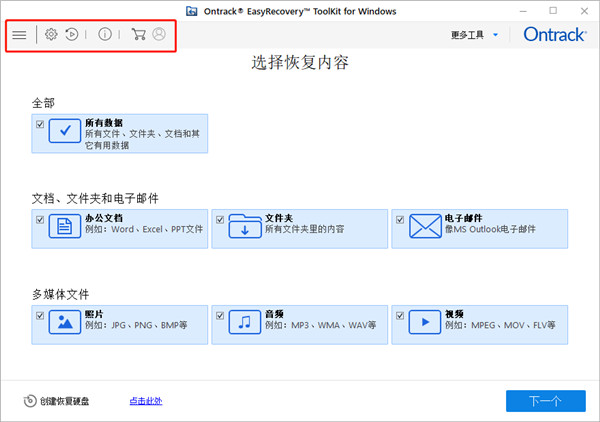This screenshot has height=422, width=600.
Task: Click the 所有数据 title text
Action: coord(104,123)
